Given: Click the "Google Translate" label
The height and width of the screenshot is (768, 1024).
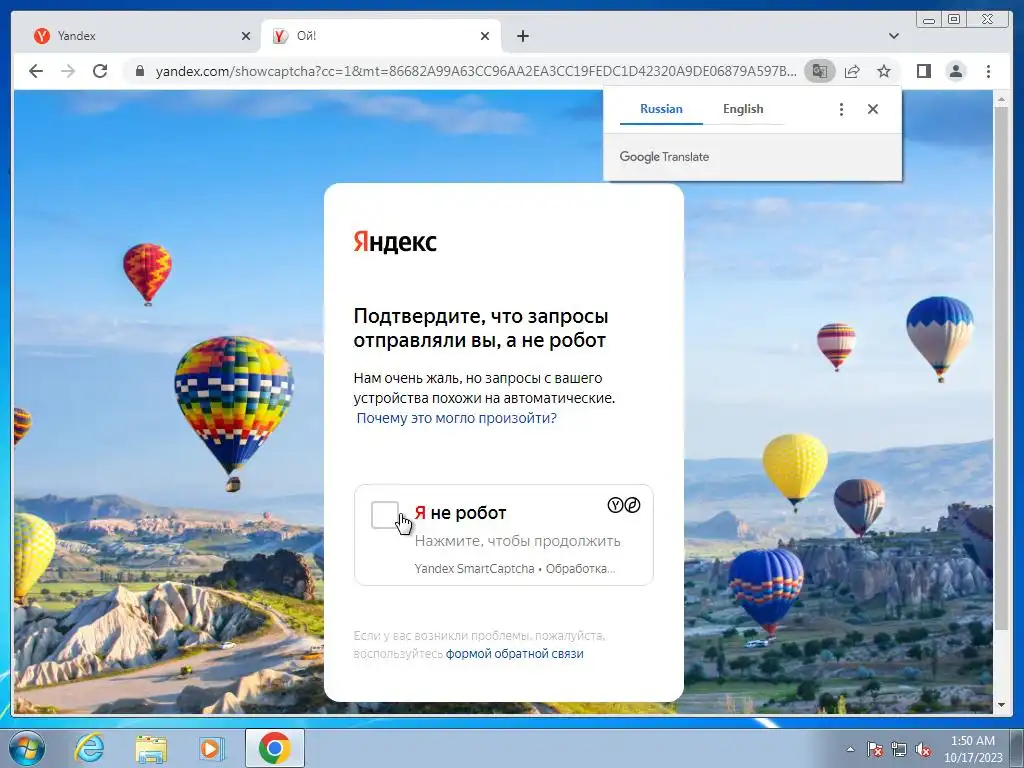Looking at the screenshot, I should point(664,157).
